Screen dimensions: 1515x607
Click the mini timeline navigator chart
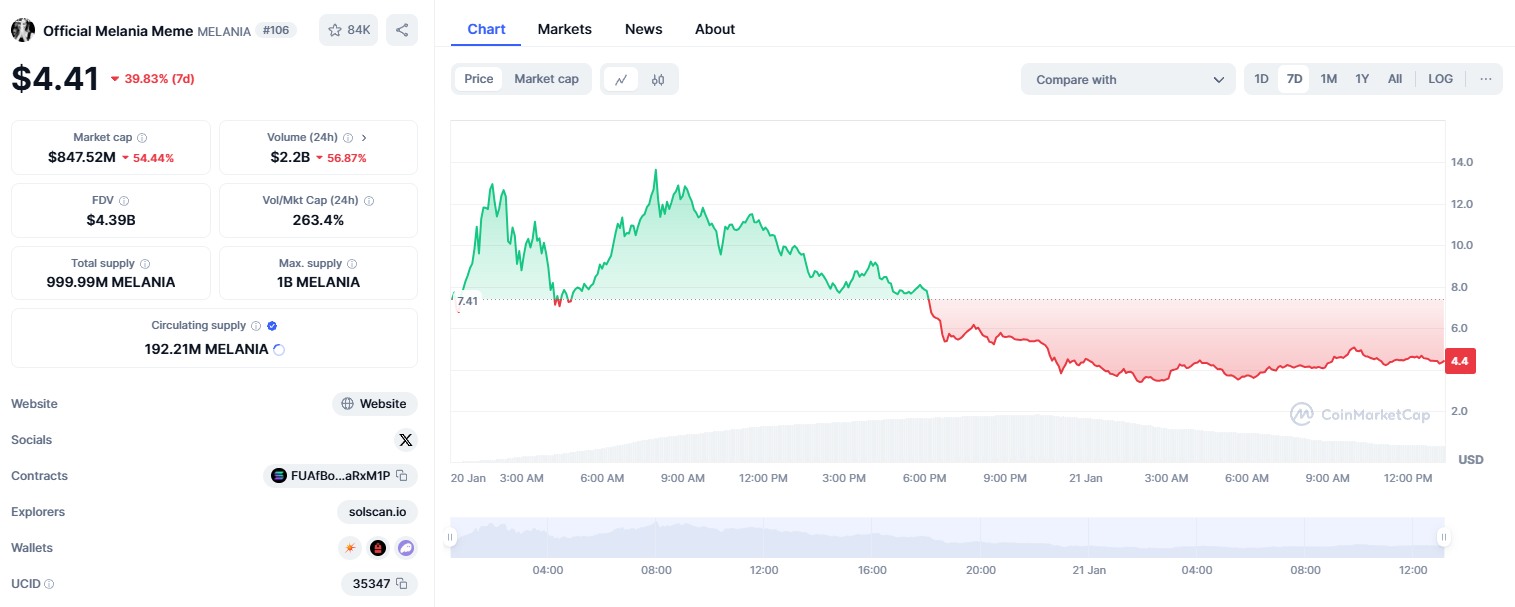pyautogui.click(x=947, y=537)
